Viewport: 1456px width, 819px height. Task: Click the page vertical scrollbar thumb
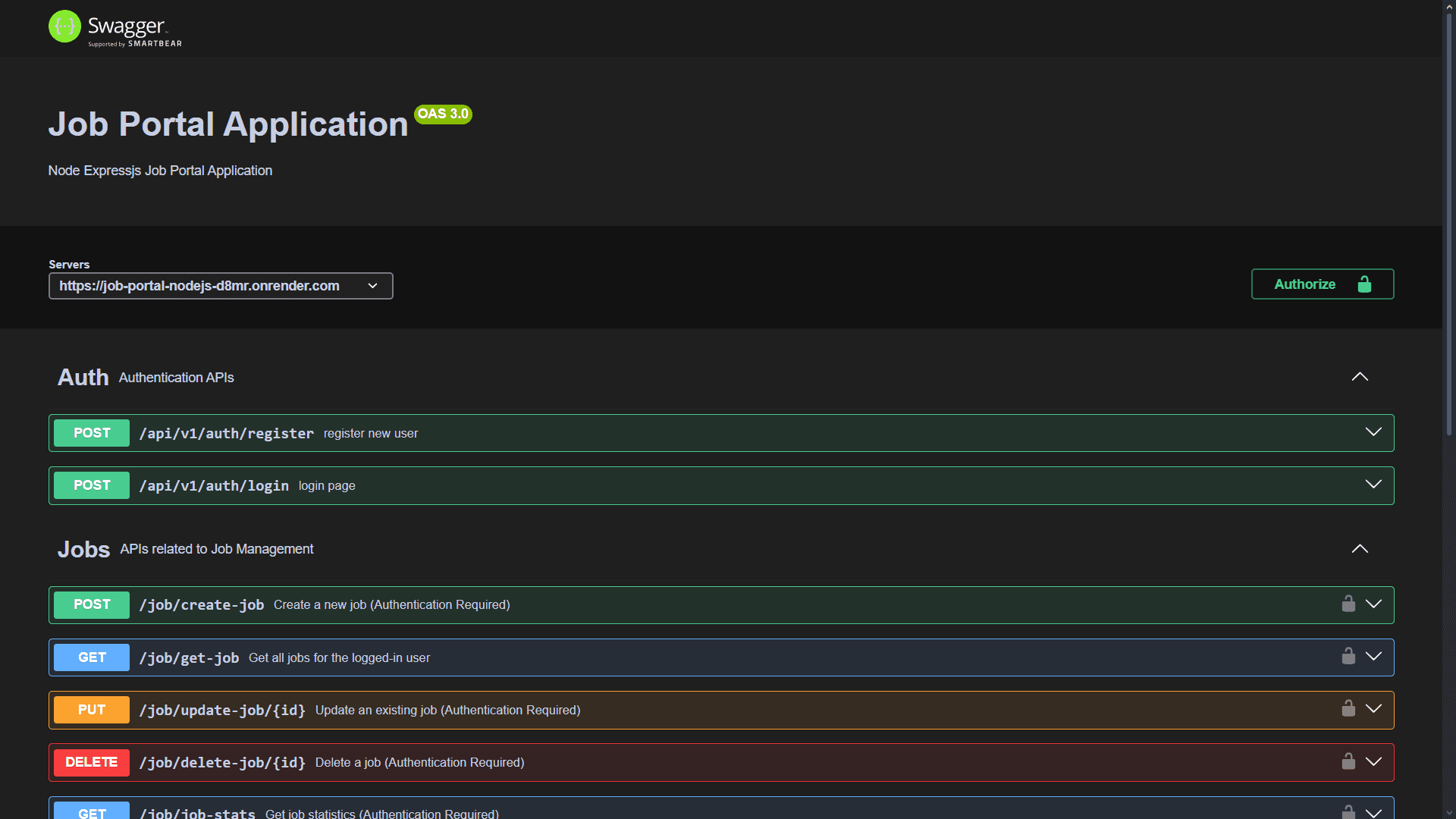pos(1449,224)
